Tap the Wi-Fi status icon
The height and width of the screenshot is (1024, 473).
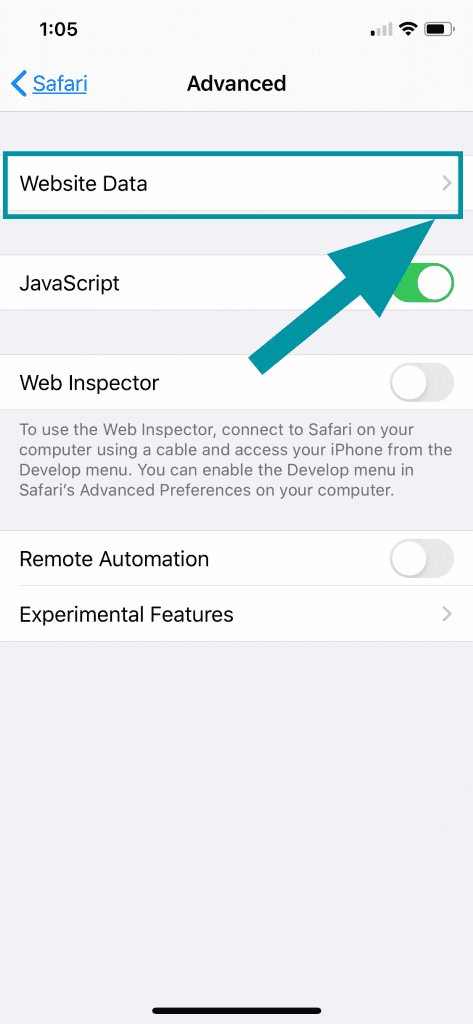pyautogui.click(x=409, y=29)
